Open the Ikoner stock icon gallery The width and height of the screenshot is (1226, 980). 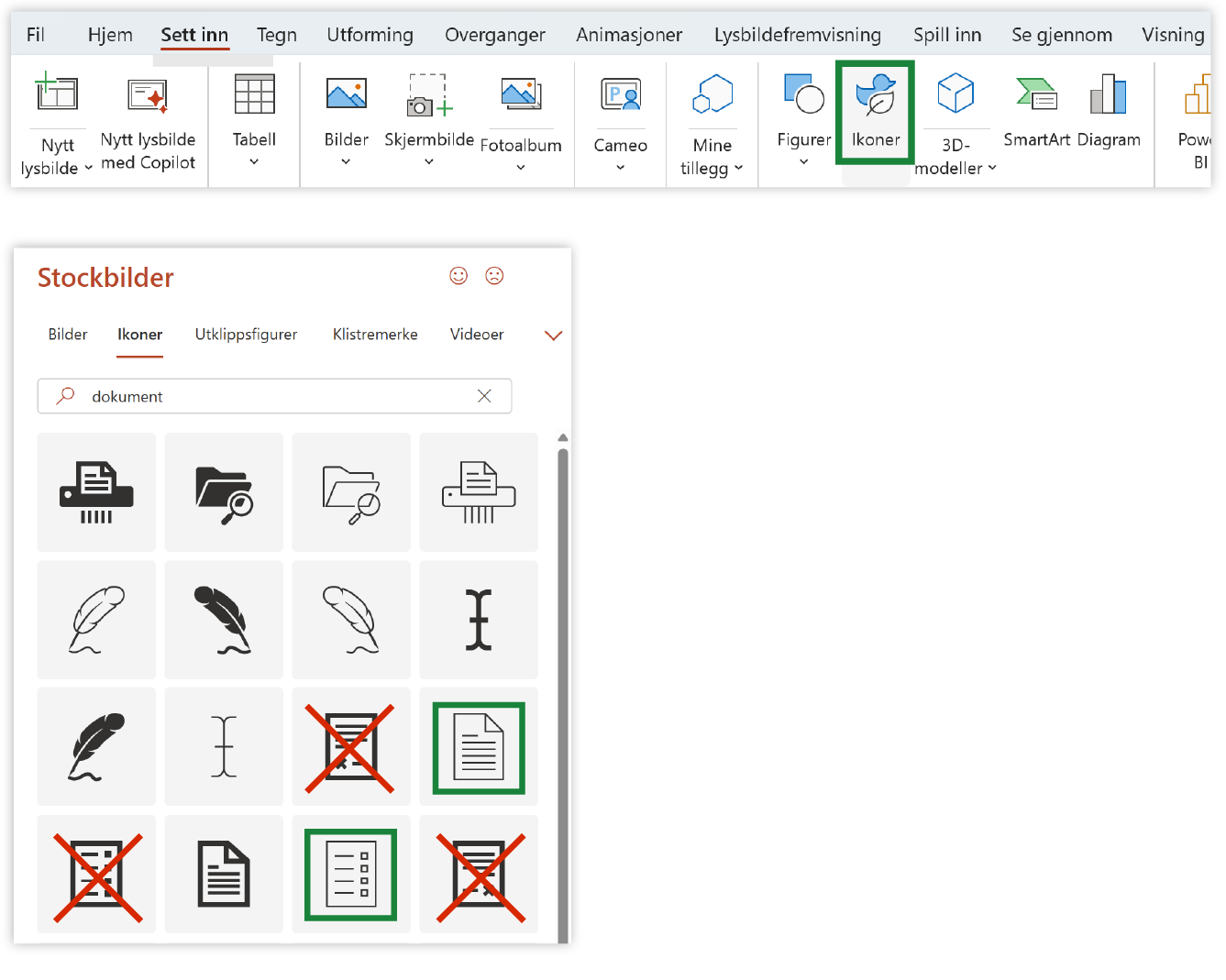click(x=875, y=112)
